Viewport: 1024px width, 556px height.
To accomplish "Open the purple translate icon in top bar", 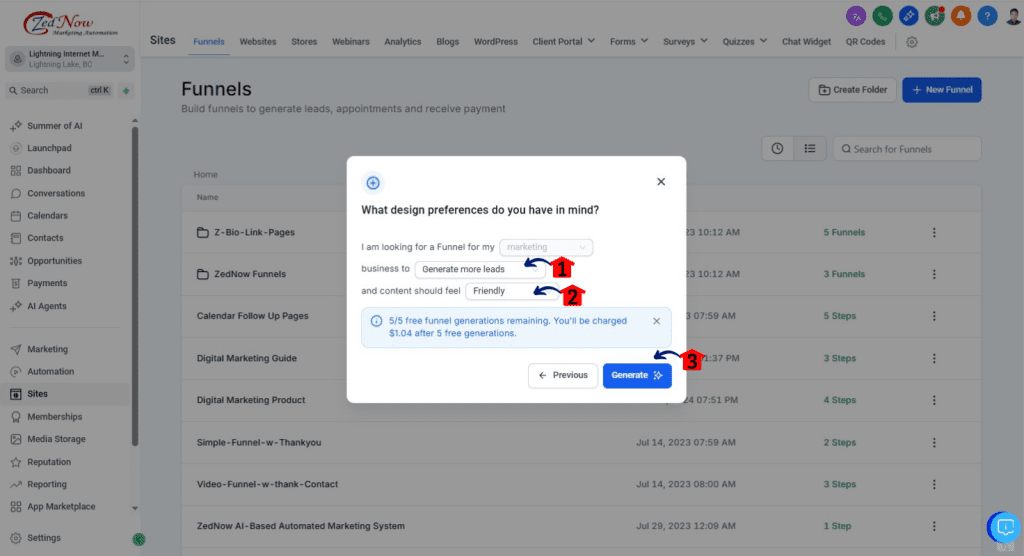I will (x=856, y=16).
